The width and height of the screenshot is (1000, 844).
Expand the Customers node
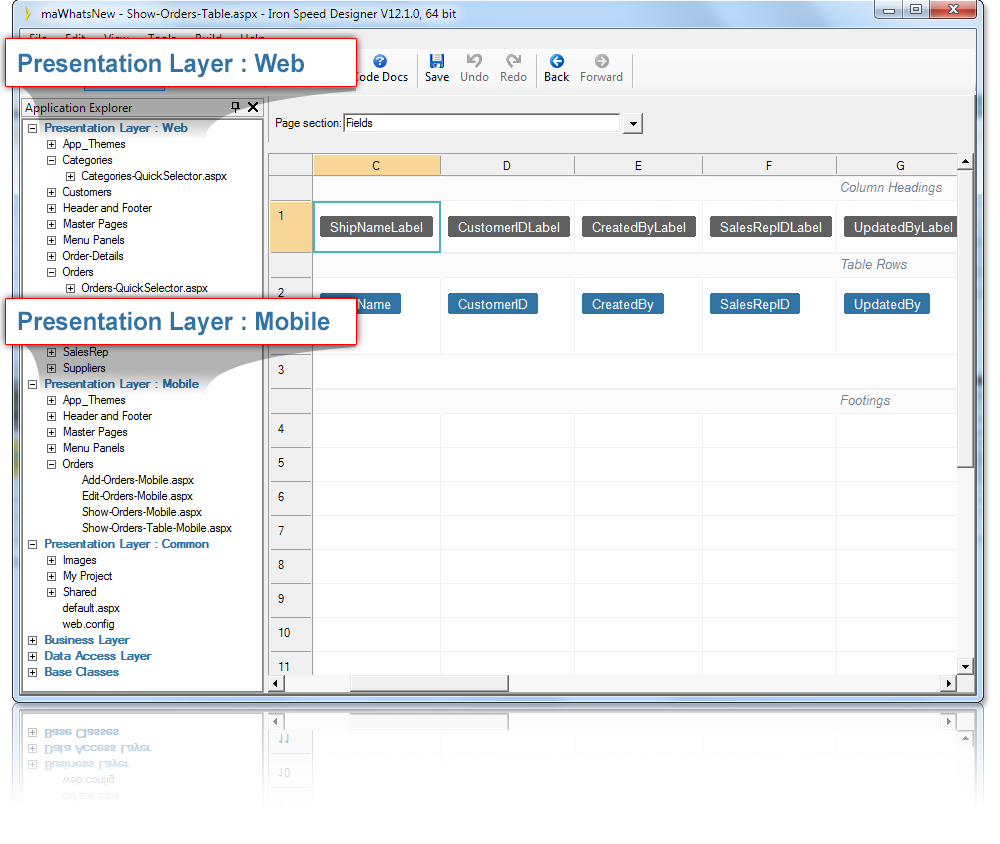[x=51, y=192]
